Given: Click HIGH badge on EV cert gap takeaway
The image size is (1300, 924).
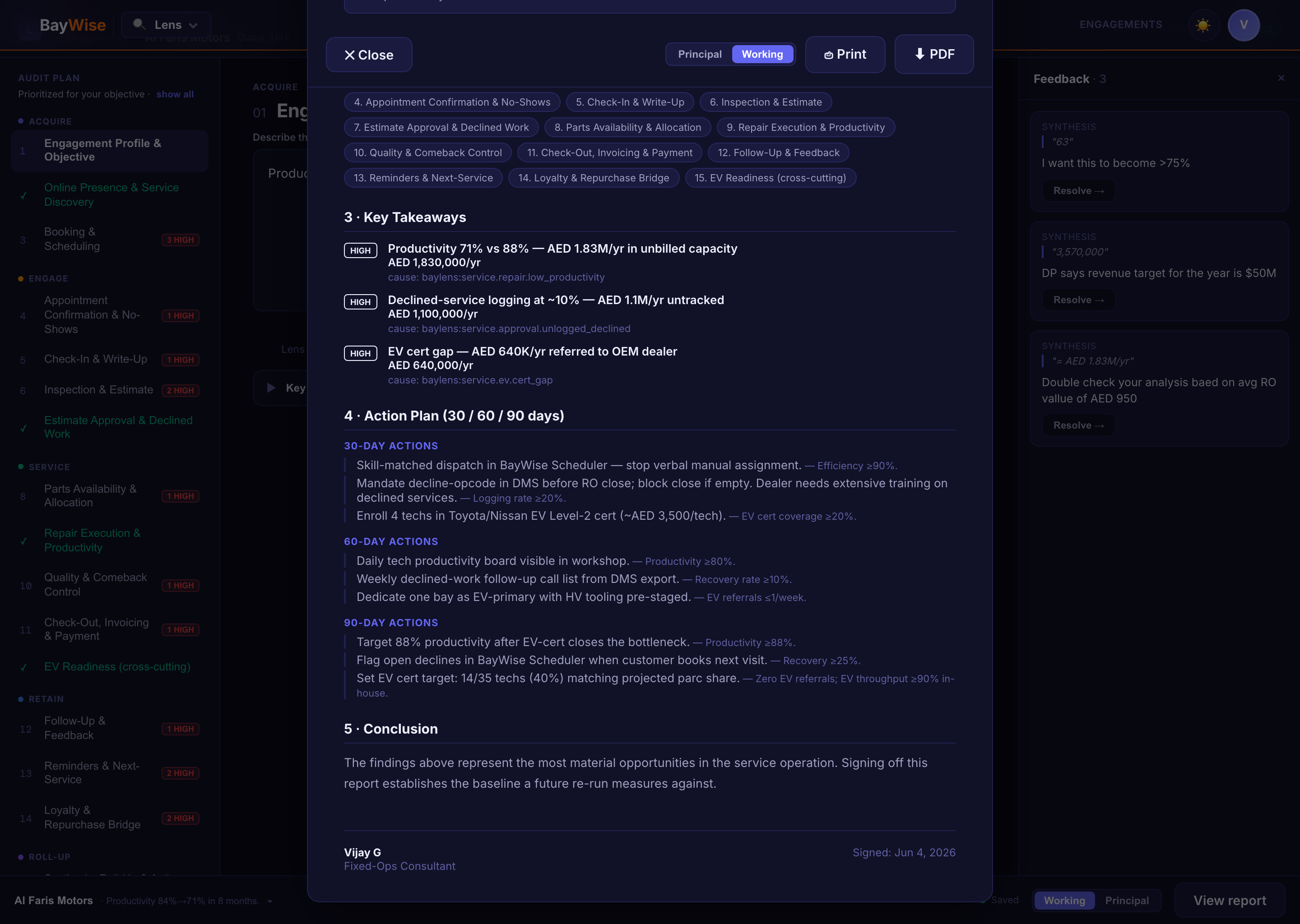Looking at the screenshot, I should [360, 353].
